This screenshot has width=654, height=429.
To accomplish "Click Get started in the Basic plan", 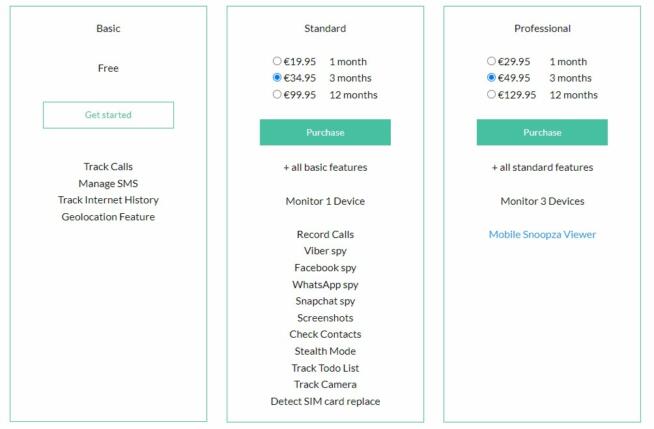I will pos(108,115).
